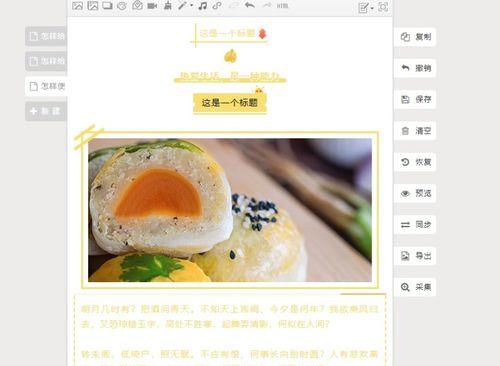Click the 复制 copy button
Image resolution: width=500 pixels, height=366 pixels.
pyautogui.click(x=415, y=37)
